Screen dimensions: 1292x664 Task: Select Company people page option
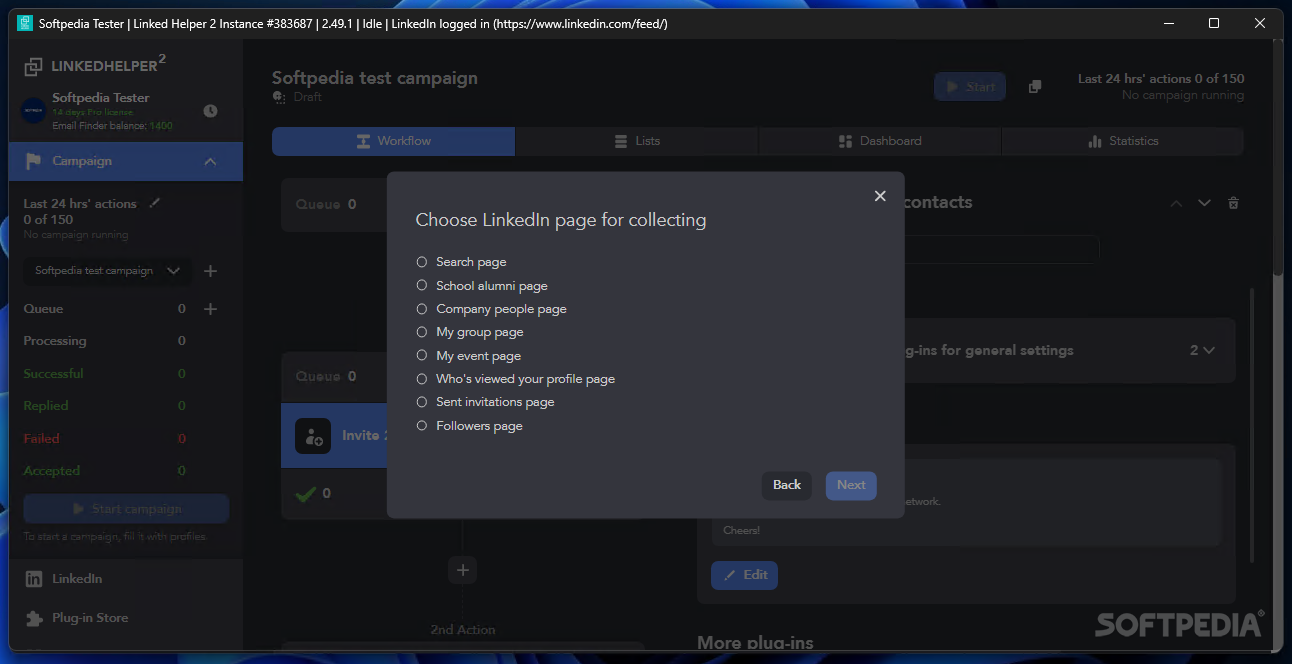click(422, 309)
